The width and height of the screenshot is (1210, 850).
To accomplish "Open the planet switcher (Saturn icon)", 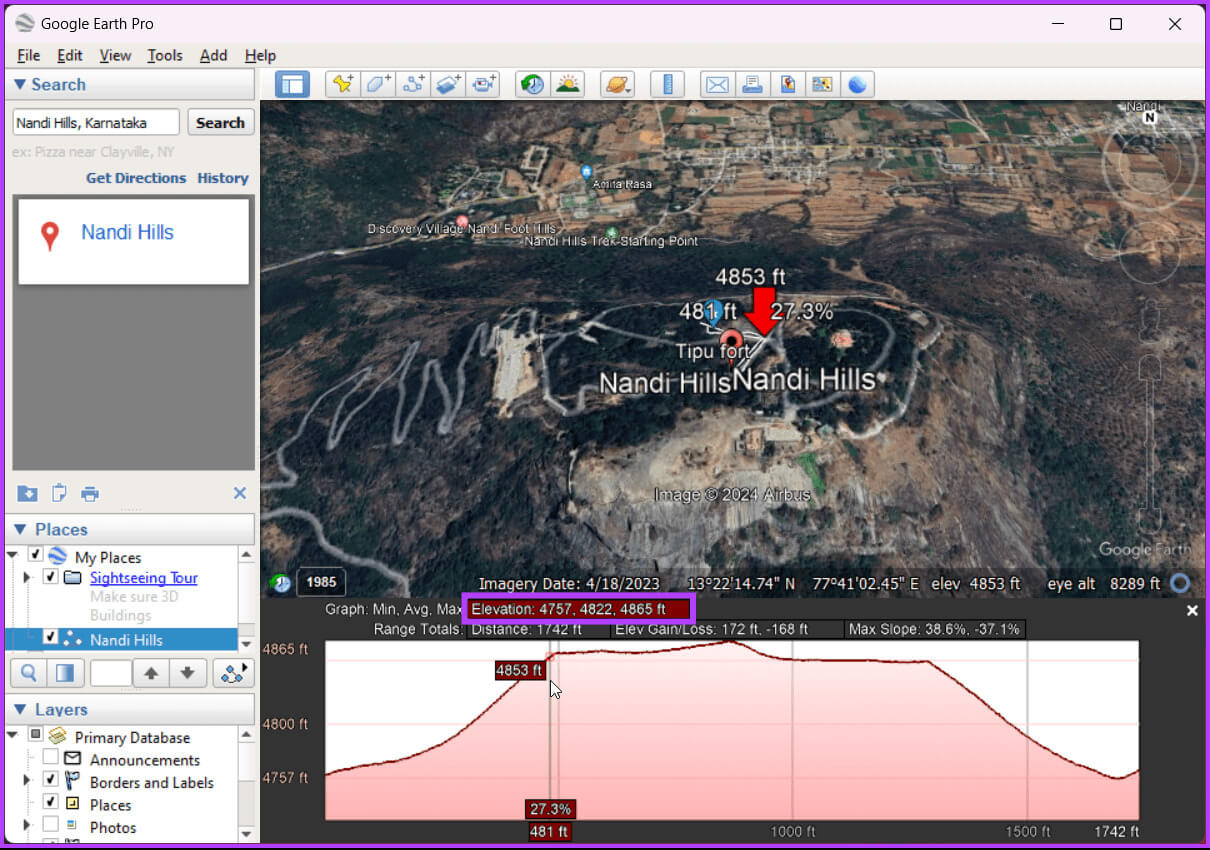I will (617, 85).
